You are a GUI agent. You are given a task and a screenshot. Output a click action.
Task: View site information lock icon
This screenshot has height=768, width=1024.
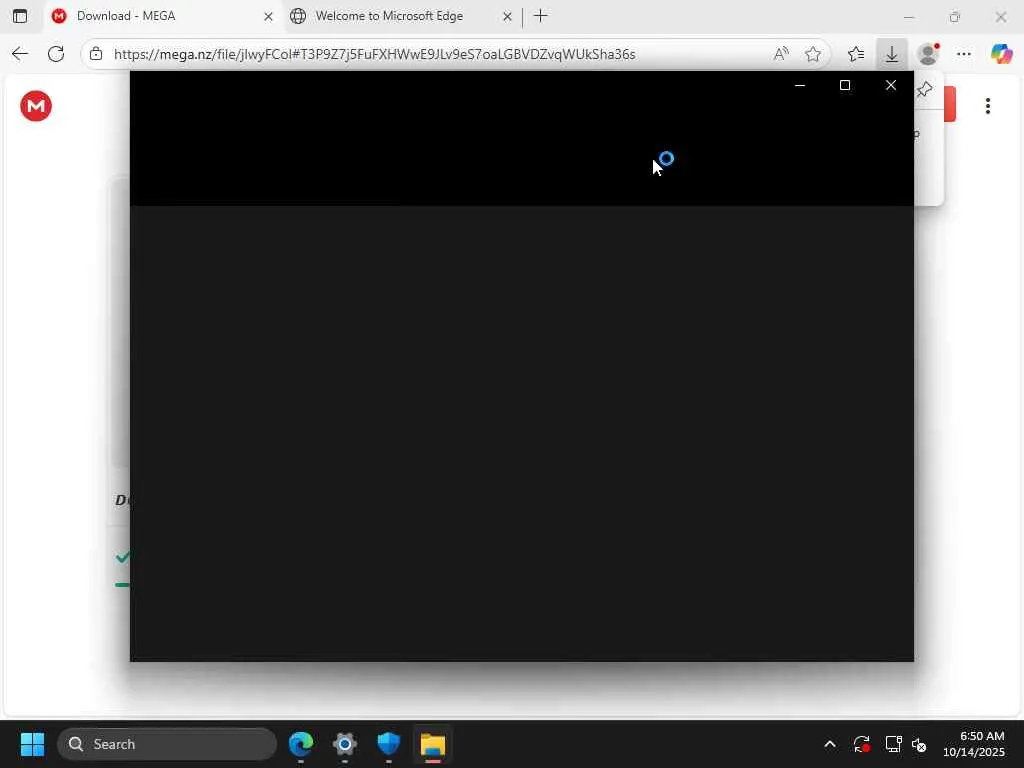point(96,54)
